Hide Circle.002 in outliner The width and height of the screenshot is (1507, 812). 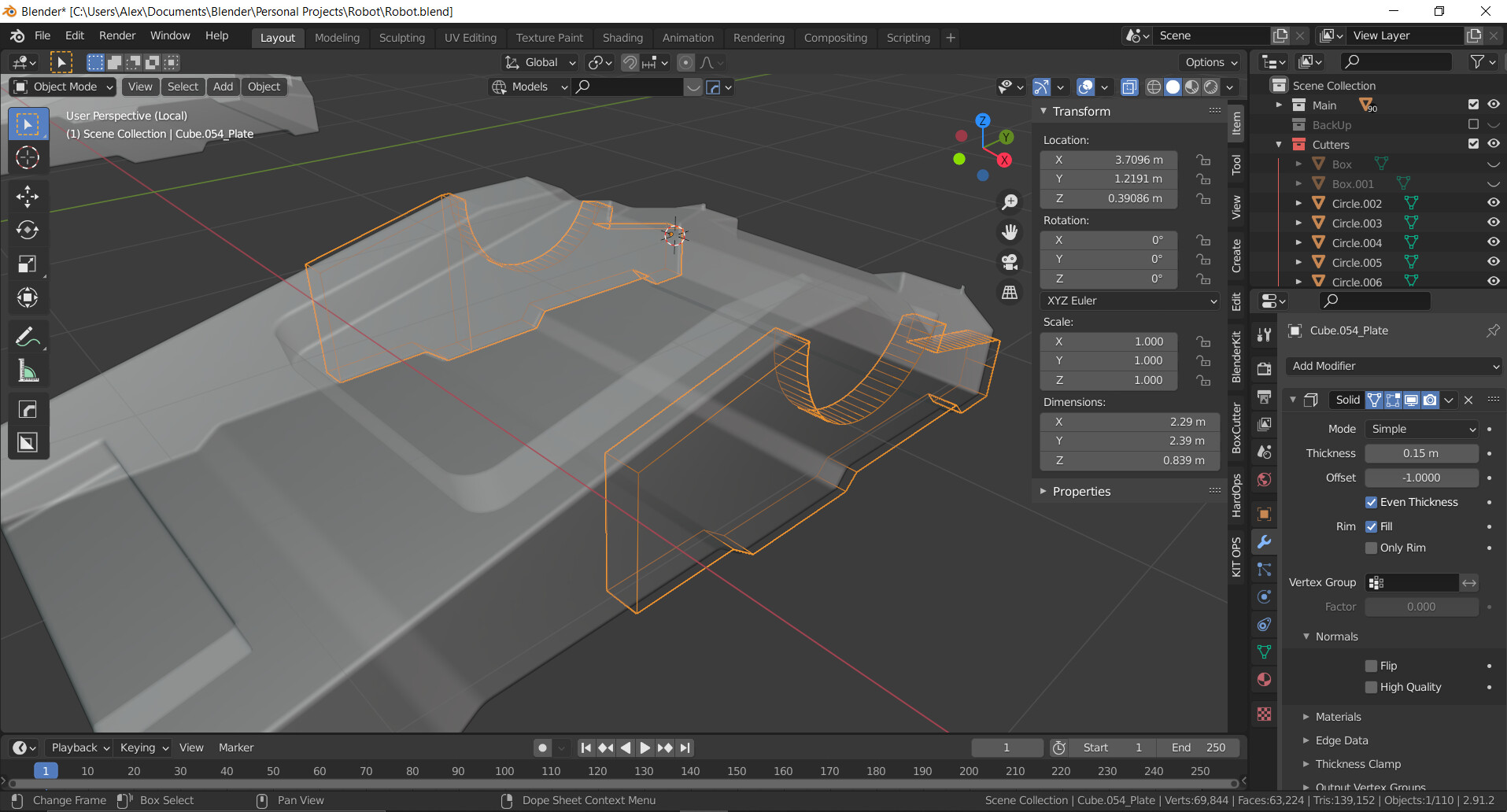[x=1493, y=203]
